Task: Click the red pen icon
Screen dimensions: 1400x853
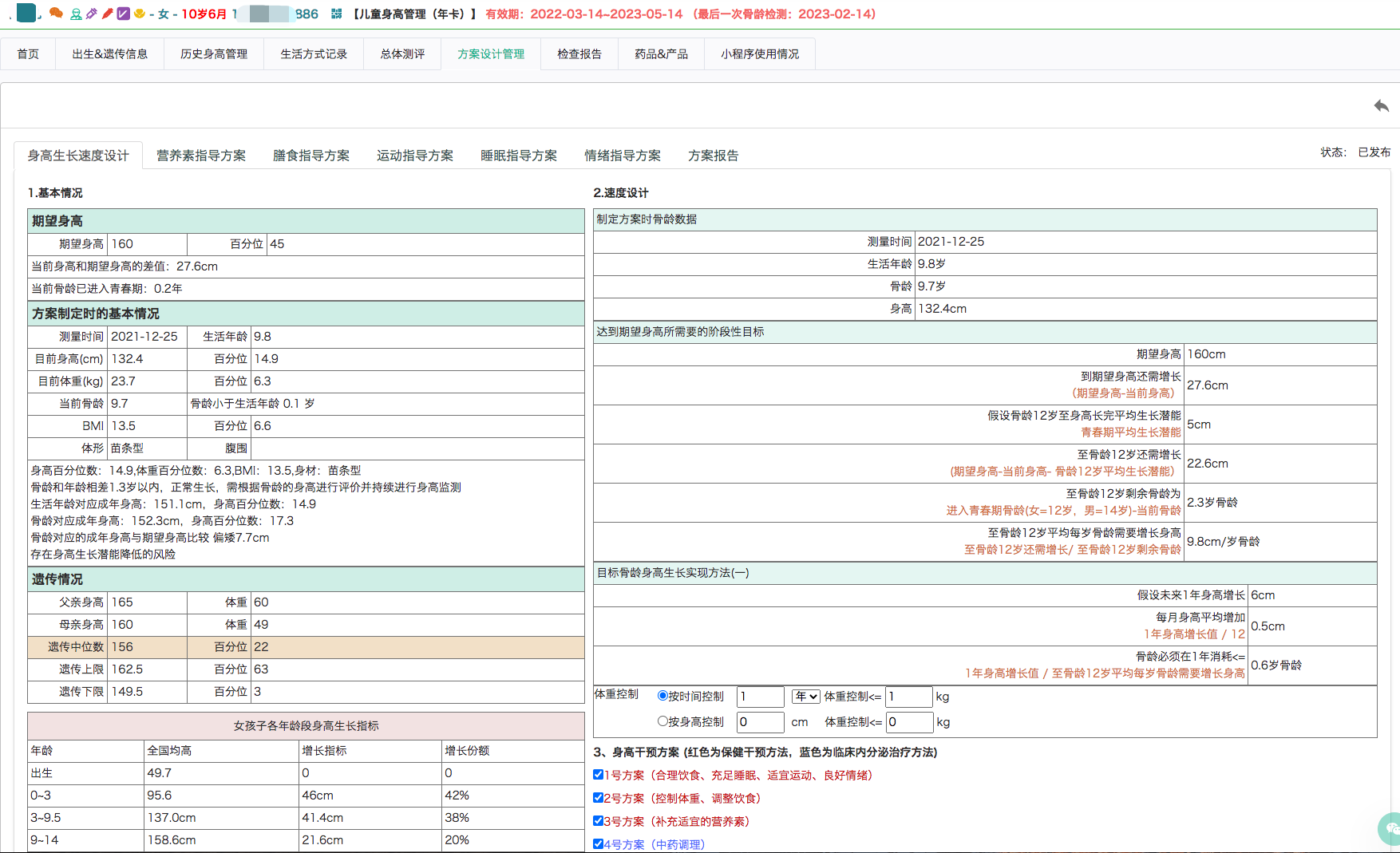Action: (108, 14)
